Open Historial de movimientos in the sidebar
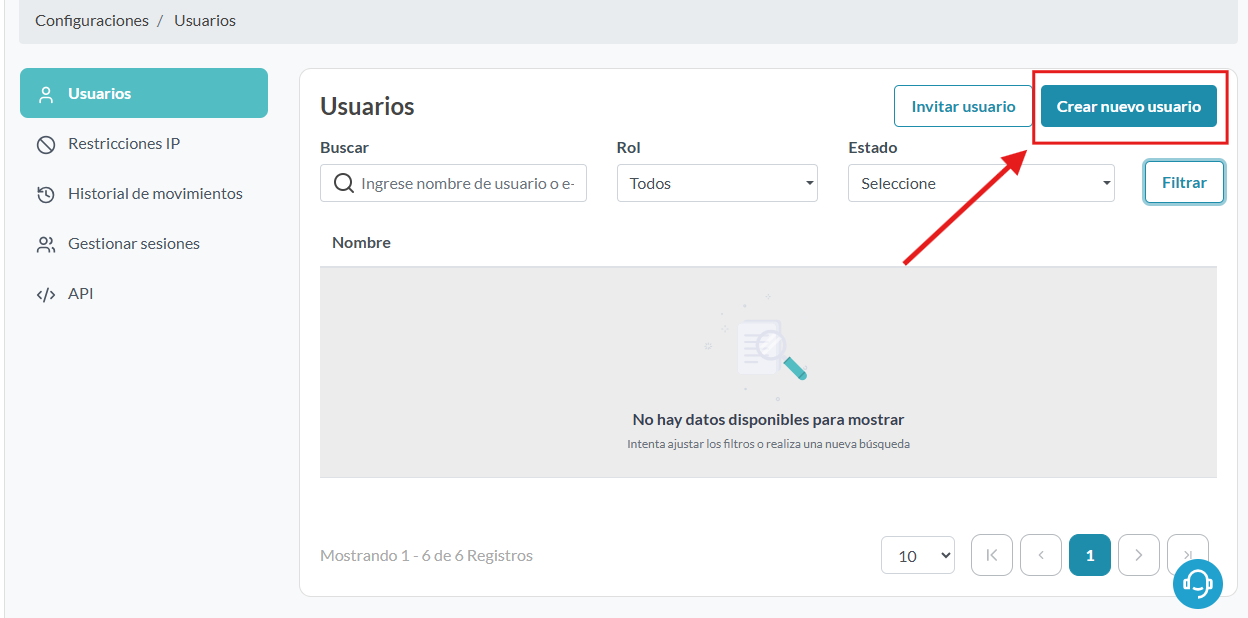The image size is (1248, 618). coord(154,194)
